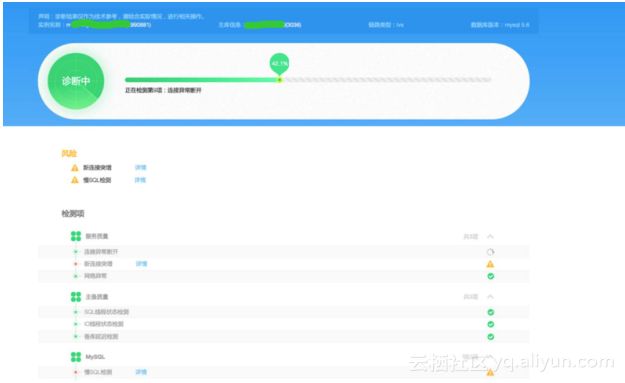The width and height of the screenshot is (625, 383).
Task: Click the green four-dot icon for 主备质量 group
Action: 76,297
